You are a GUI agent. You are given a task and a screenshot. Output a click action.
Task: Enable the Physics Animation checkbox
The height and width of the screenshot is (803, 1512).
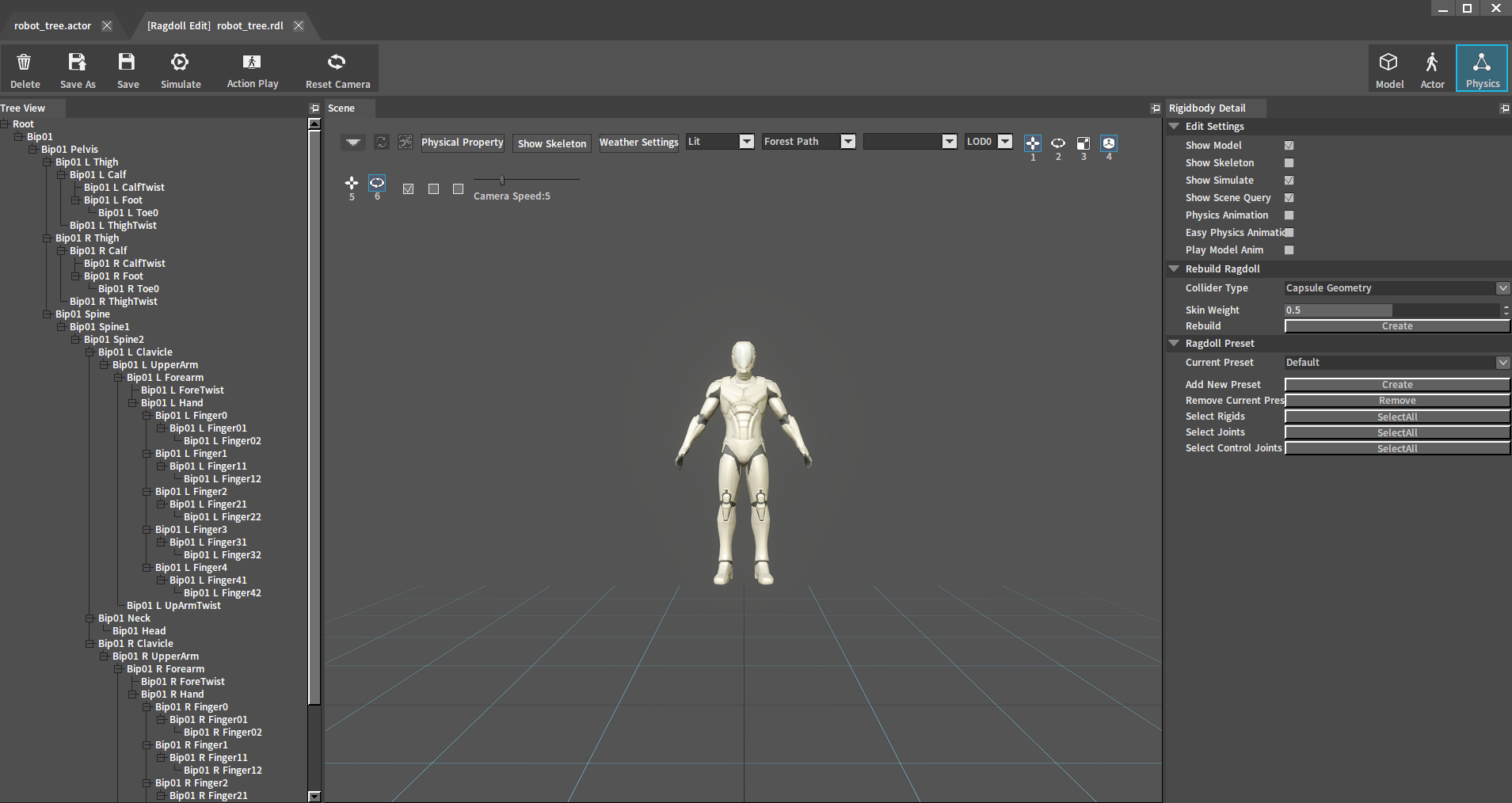1289,215
